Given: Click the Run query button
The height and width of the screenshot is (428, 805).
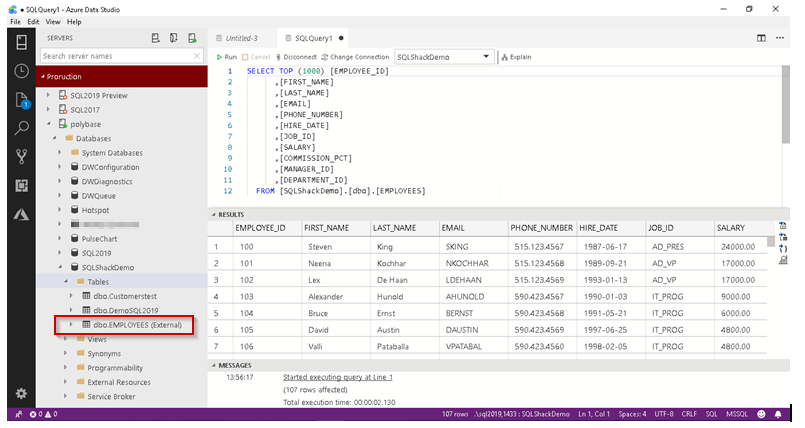Looking at the screenshot, I should [x=227, y=57].
